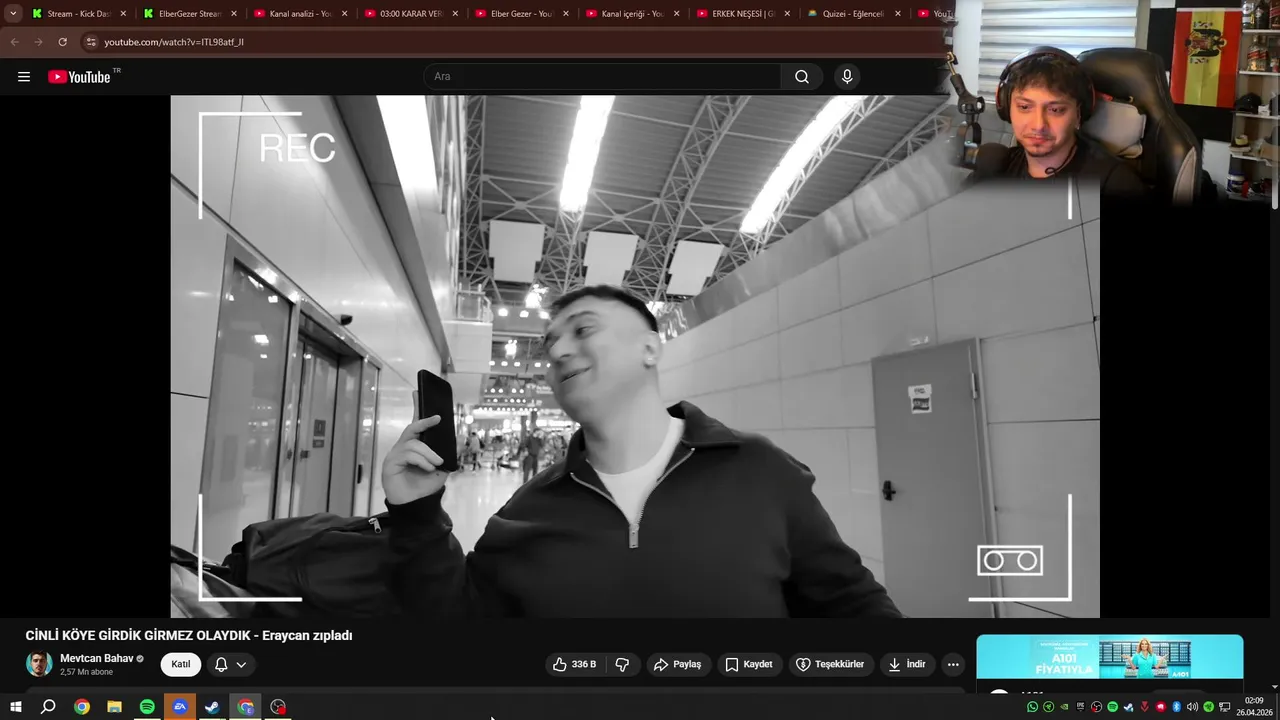Click the search magnifier button

click(802, 77)
